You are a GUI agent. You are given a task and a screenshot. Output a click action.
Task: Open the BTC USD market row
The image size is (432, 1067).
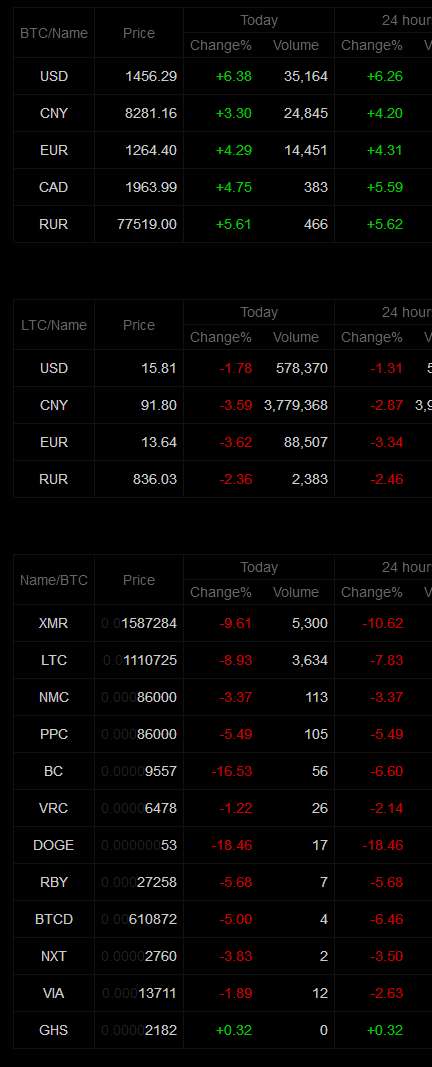point(222,76)
